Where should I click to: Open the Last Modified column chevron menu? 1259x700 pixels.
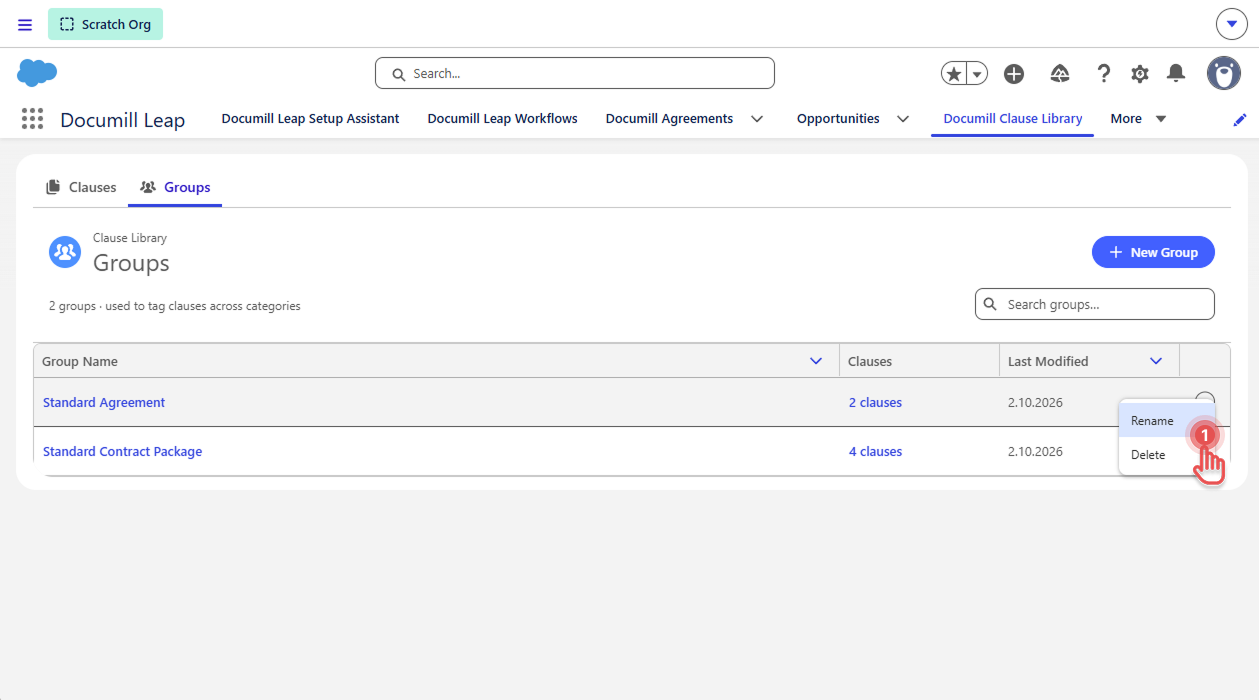pyautogui.click(x=1156, y=361)
